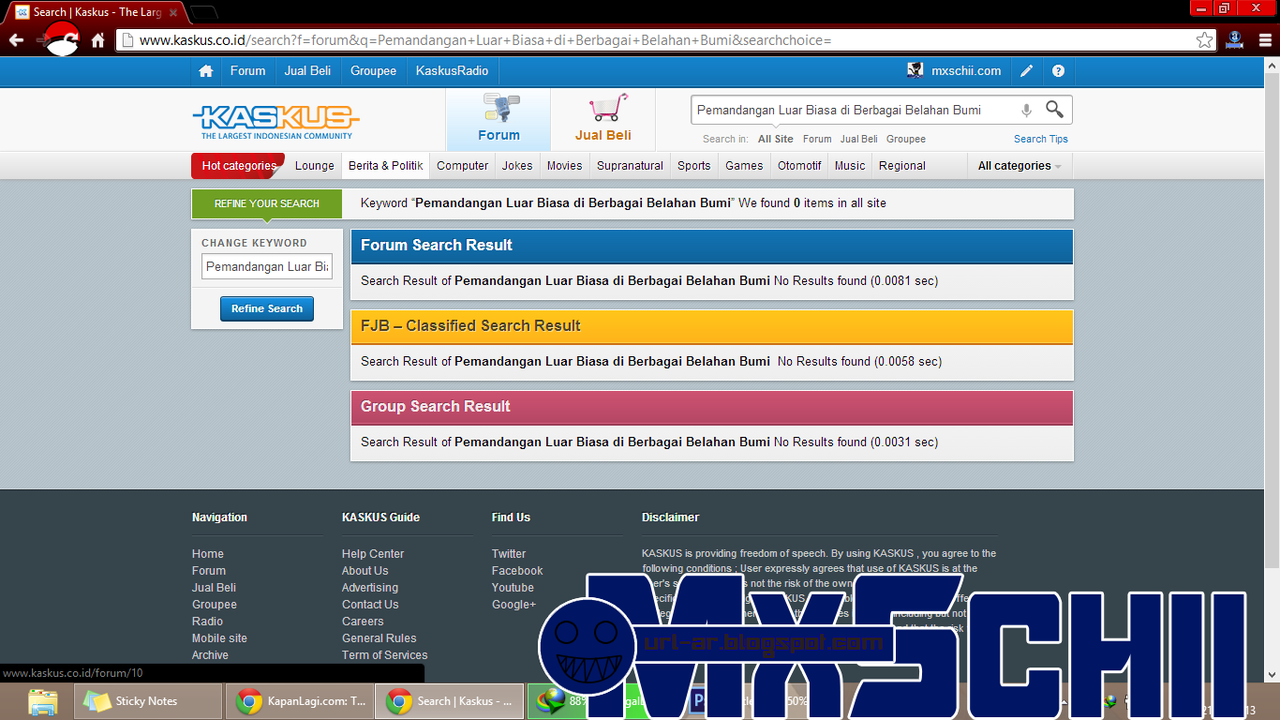1280x720 pixels.
Task: Switch to the Search | Kaskus browser tab
Action: point(95,12)
